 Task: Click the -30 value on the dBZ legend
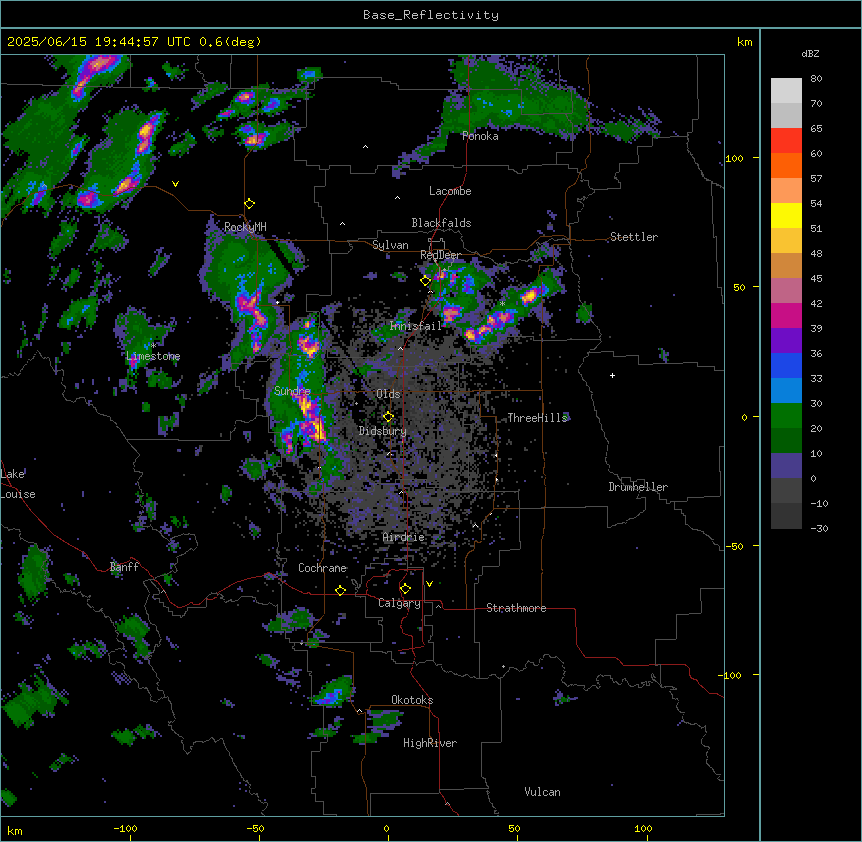(819, 529)
